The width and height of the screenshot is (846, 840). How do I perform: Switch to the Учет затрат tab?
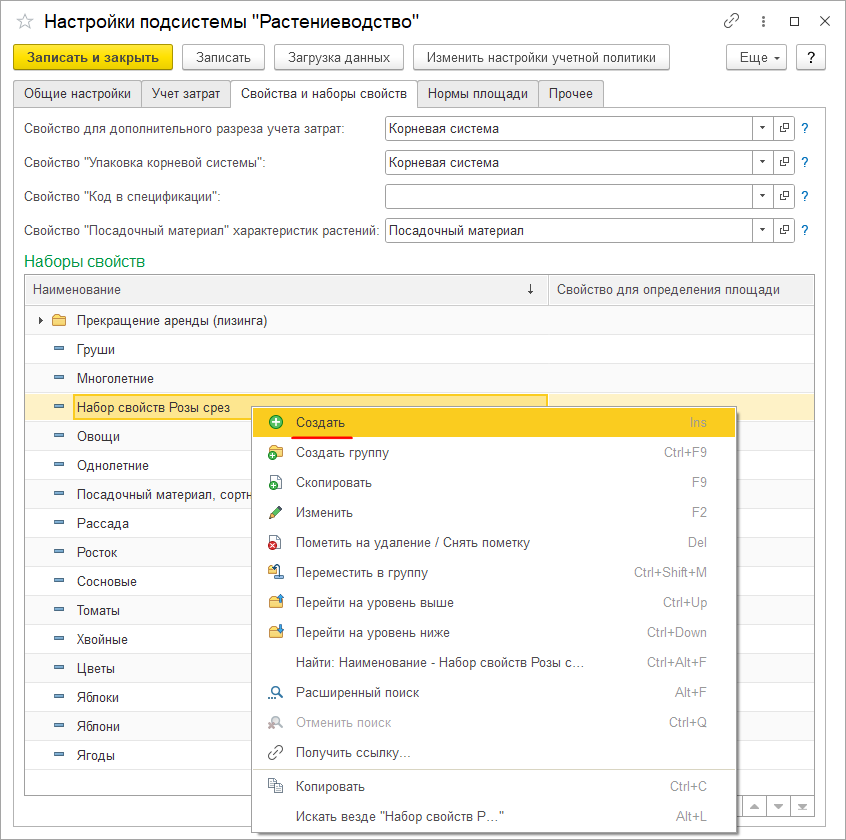(x=185, y=94)
